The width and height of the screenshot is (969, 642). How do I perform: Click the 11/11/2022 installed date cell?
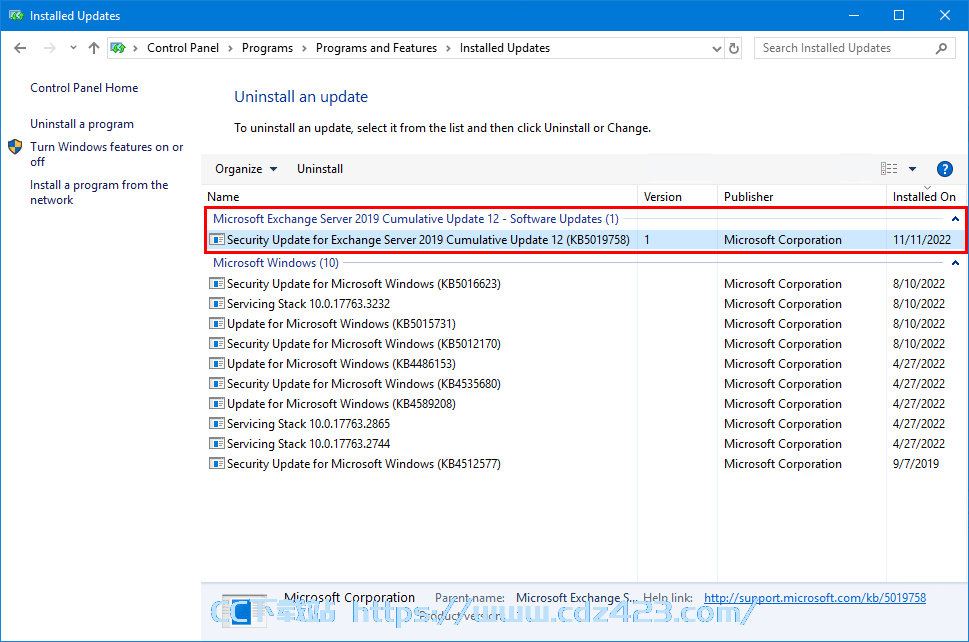click(922, 240)
